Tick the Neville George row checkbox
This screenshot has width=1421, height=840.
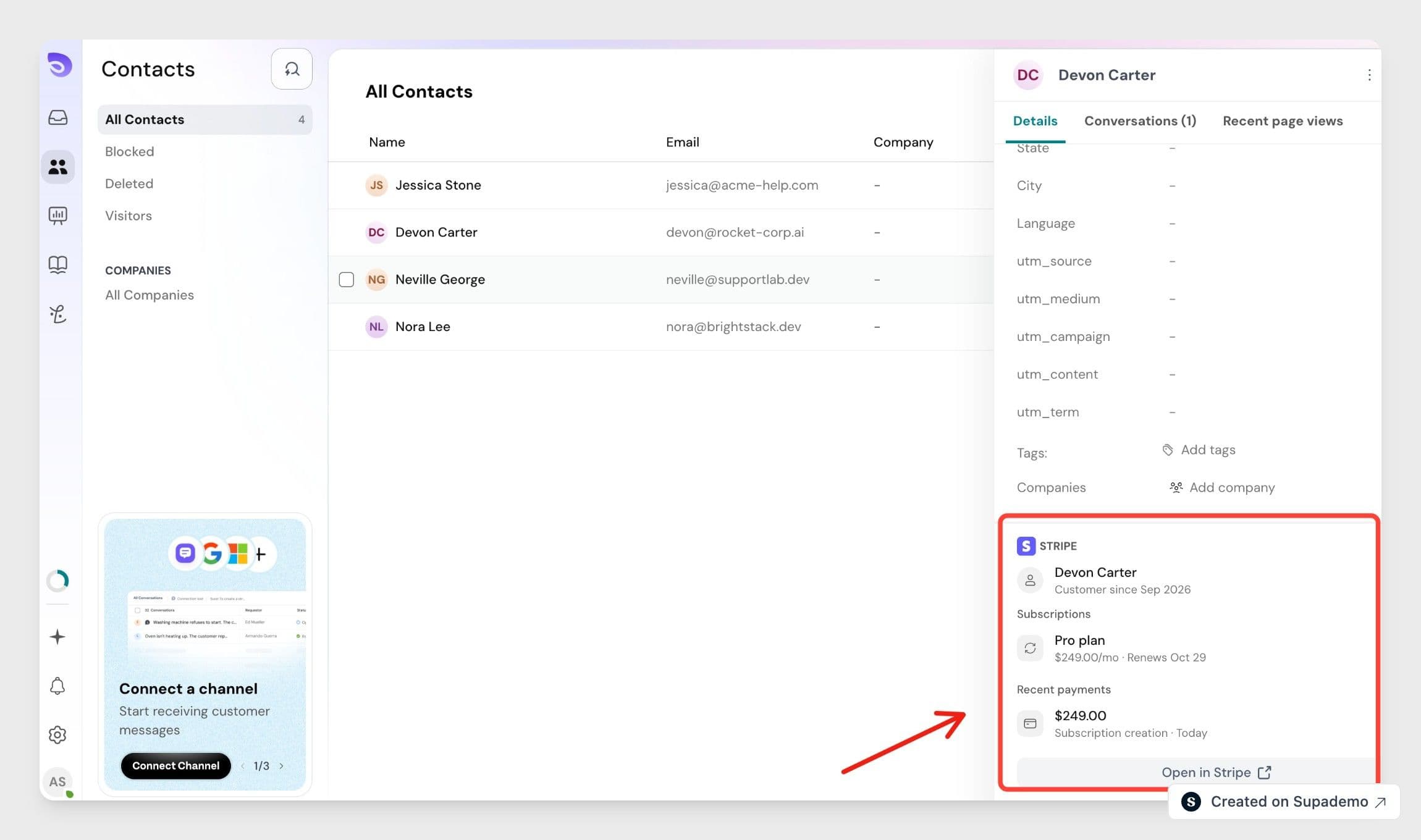347,280
